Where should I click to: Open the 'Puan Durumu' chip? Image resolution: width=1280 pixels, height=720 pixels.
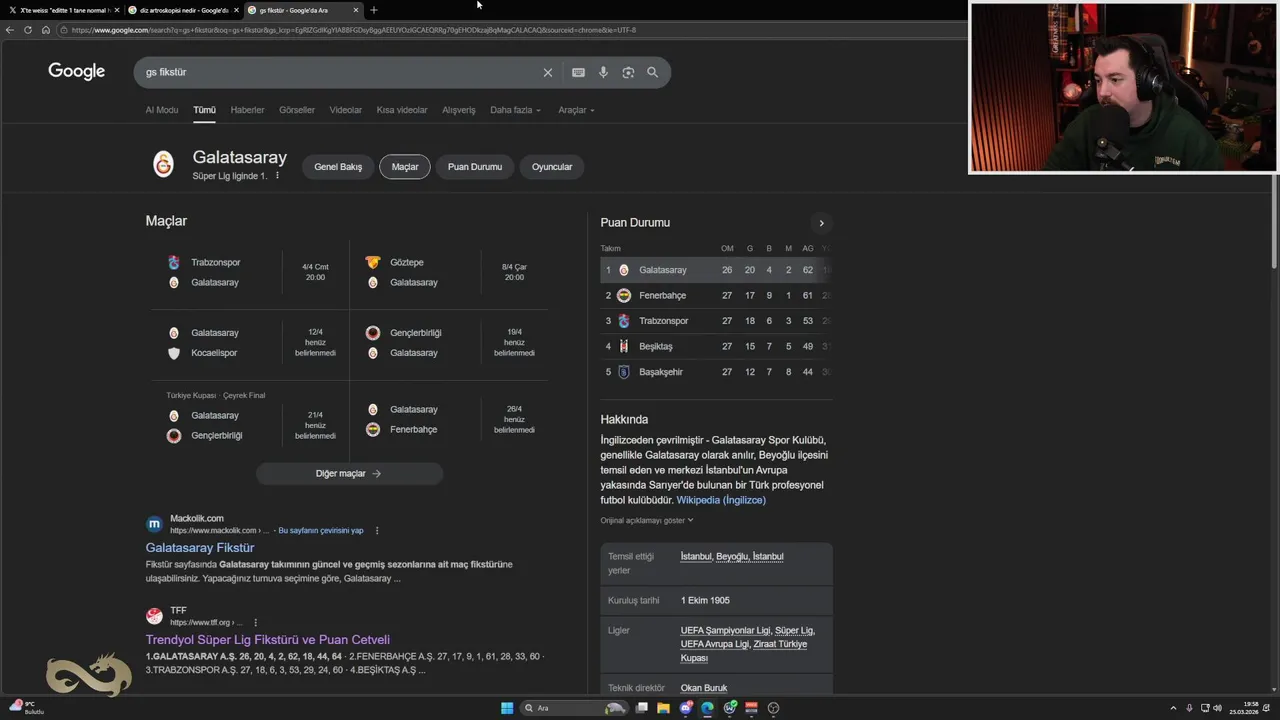click(x=475, y=167)
